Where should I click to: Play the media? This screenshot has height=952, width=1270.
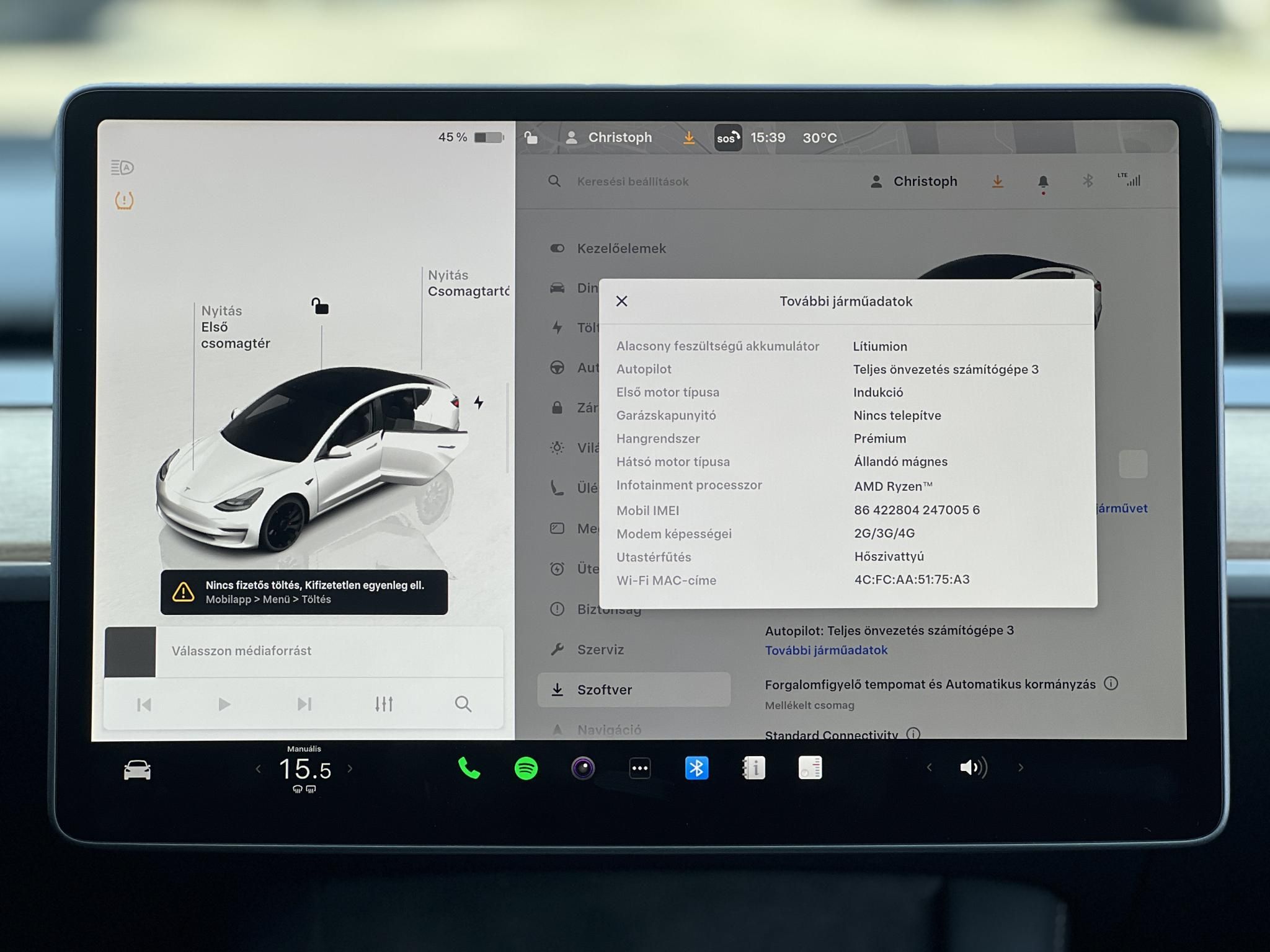click(224, 704)
